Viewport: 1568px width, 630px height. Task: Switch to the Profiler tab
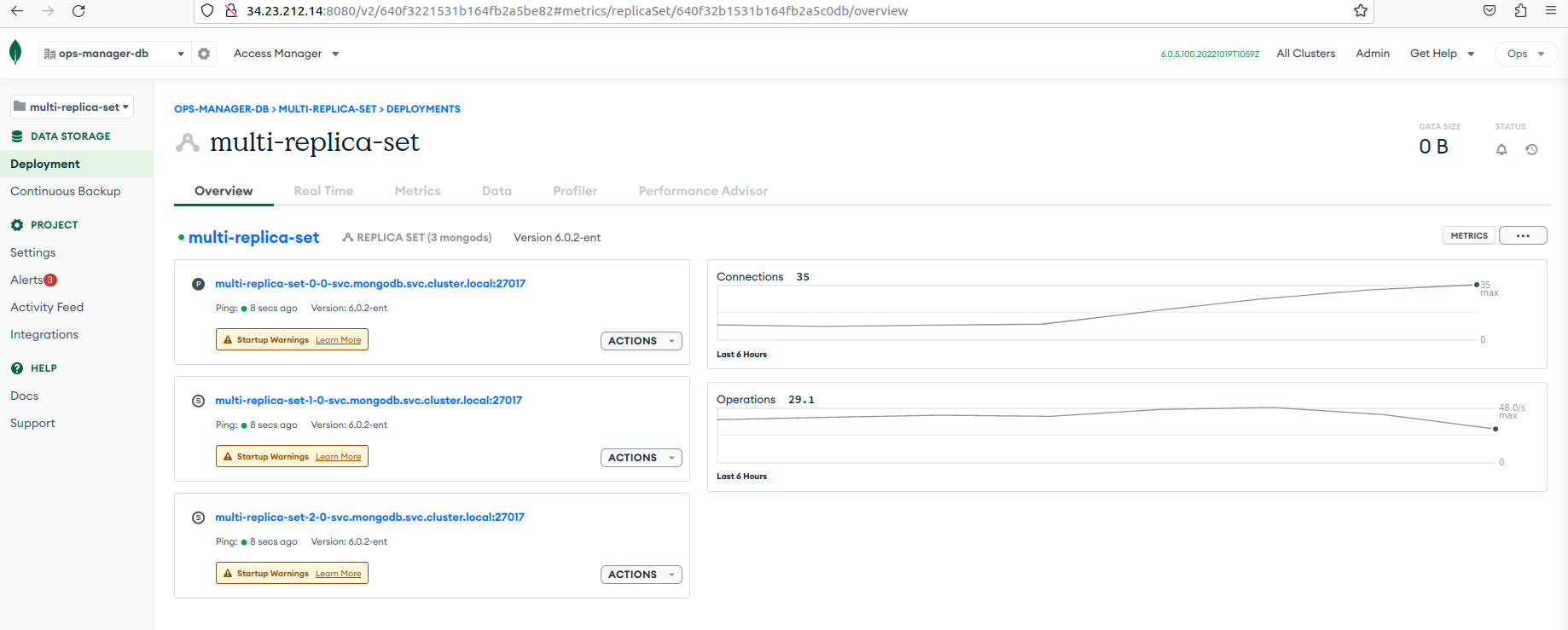pyautogui.click(x=575, y=191)
